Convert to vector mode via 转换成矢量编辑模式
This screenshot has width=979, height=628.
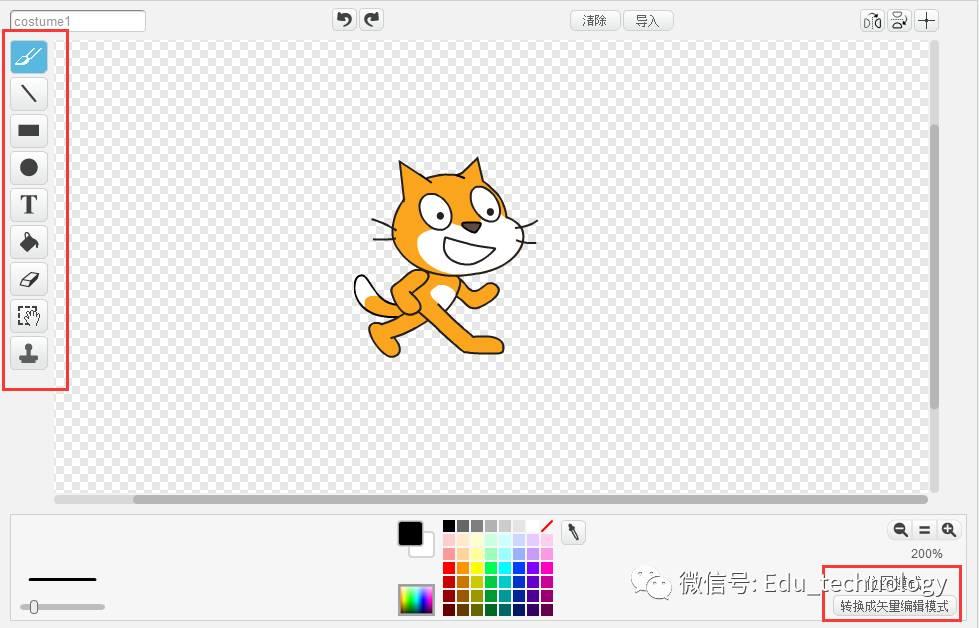[895, 606]
